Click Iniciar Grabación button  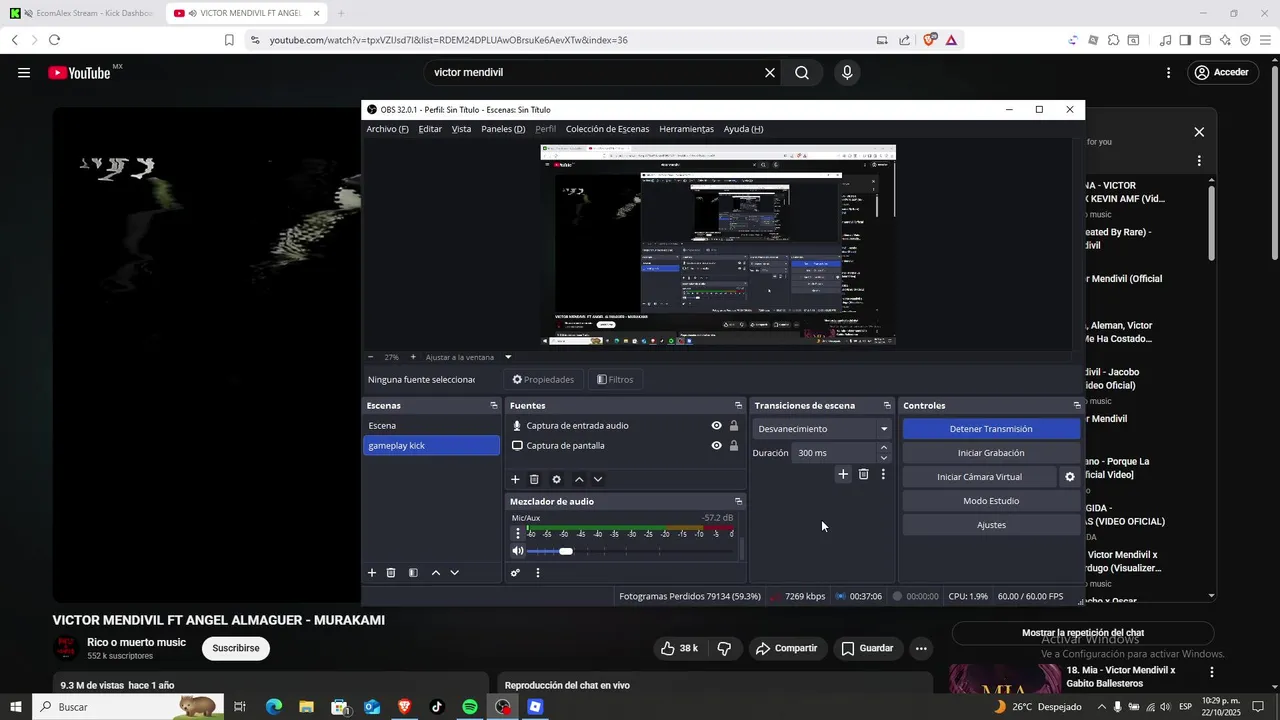(991, 453)
